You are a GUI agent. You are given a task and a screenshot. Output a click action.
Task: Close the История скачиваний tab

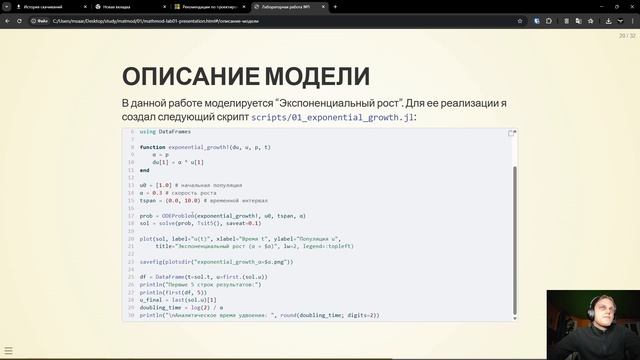click(85, 7)
